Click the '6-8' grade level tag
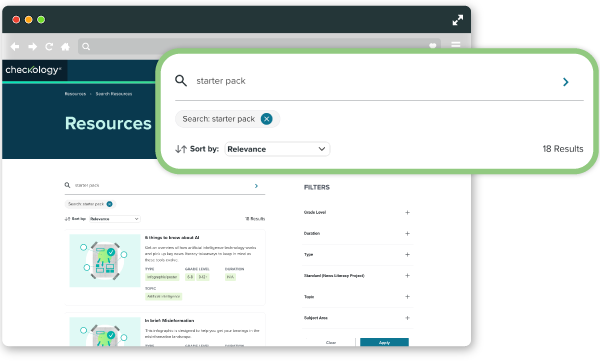Image resolution: width=600 pixels, height=362 pixels. tap(190, 277)
